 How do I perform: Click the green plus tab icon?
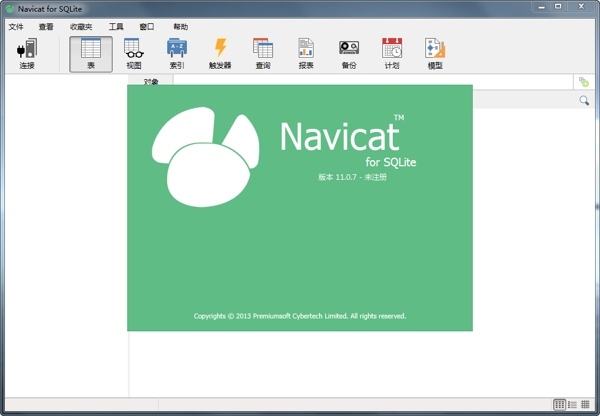click(584, 82)
